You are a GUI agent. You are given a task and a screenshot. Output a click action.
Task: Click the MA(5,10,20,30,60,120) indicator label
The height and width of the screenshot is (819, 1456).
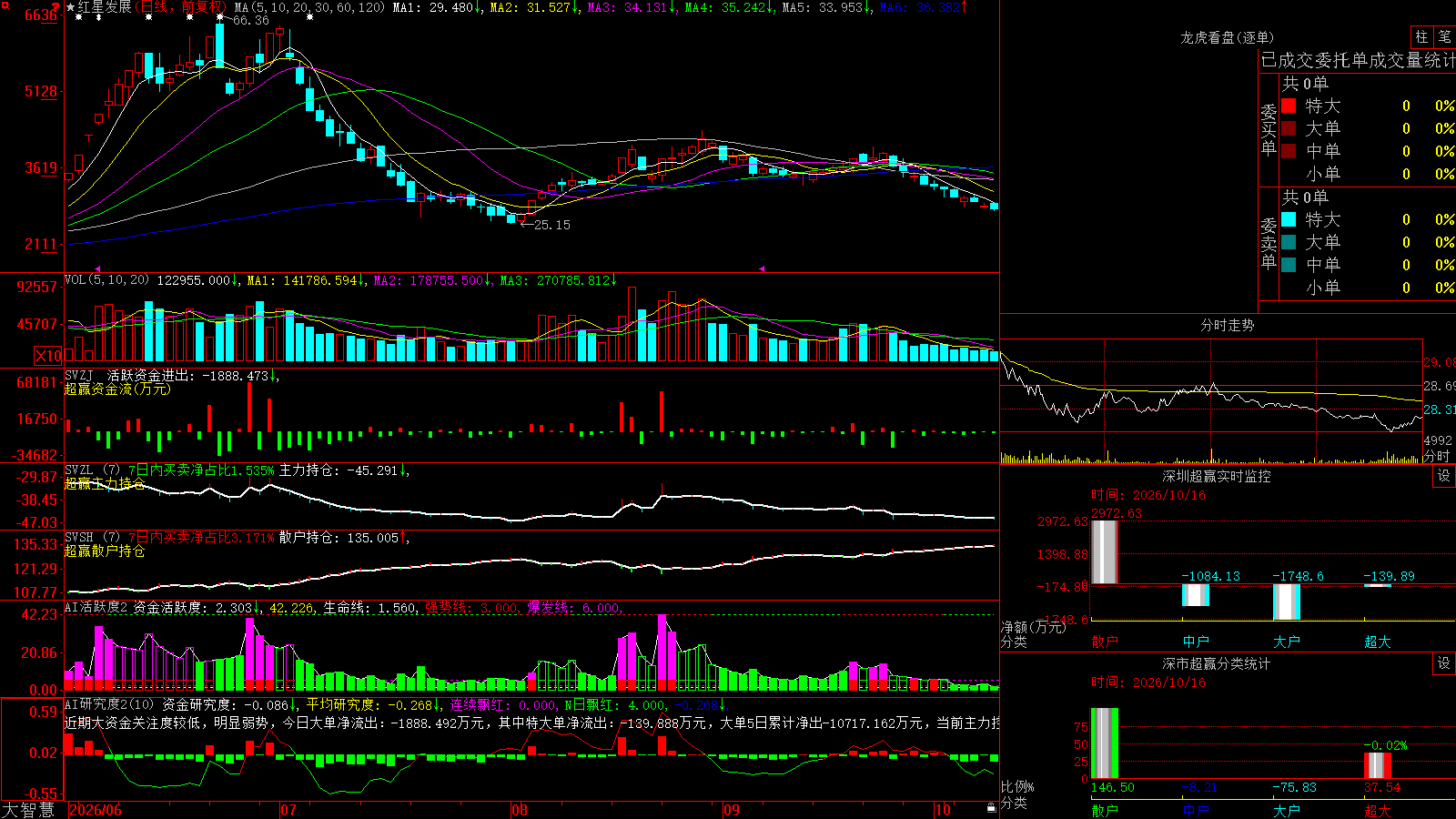point(309,7)
